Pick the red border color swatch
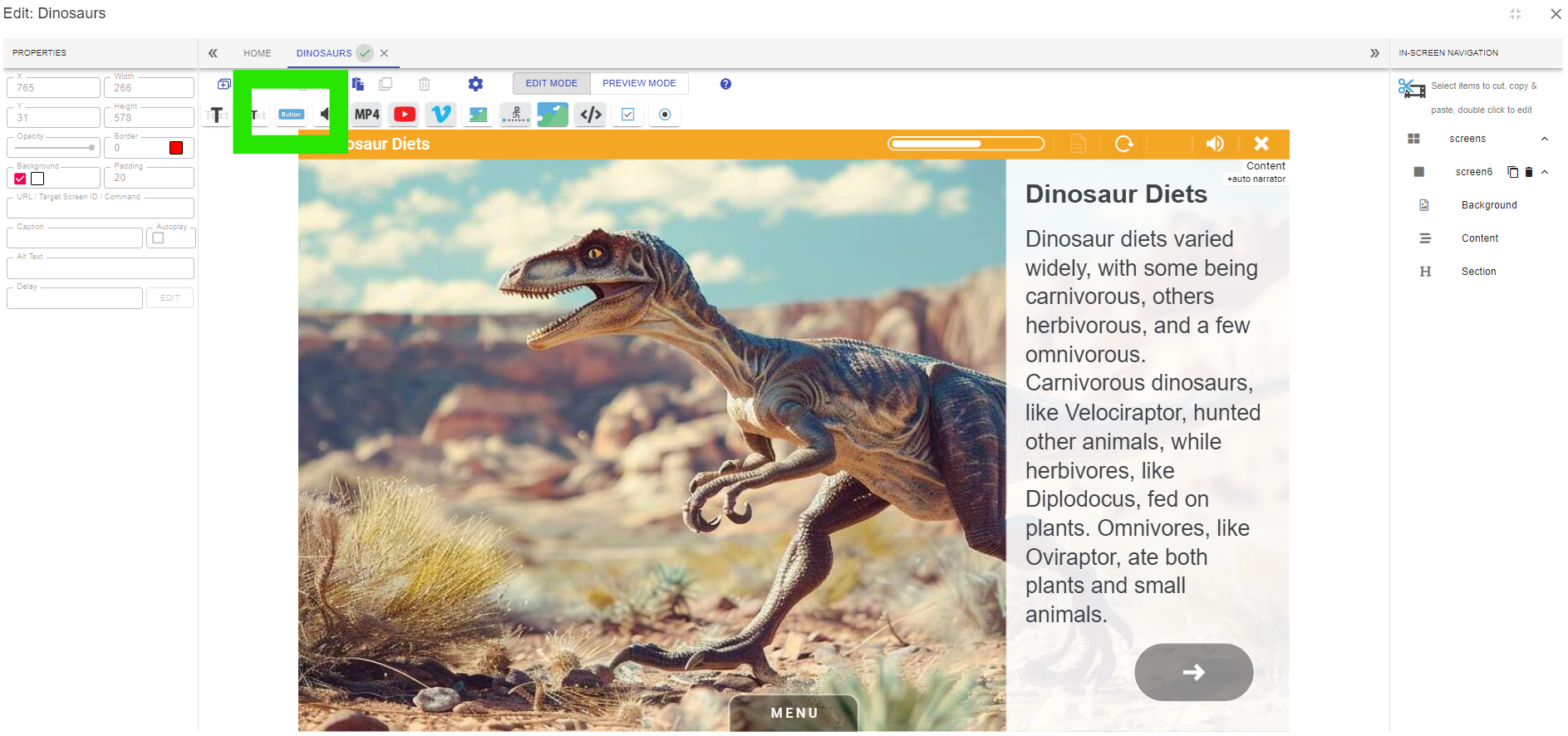1568x736 pixels. (x=176, y=148)
